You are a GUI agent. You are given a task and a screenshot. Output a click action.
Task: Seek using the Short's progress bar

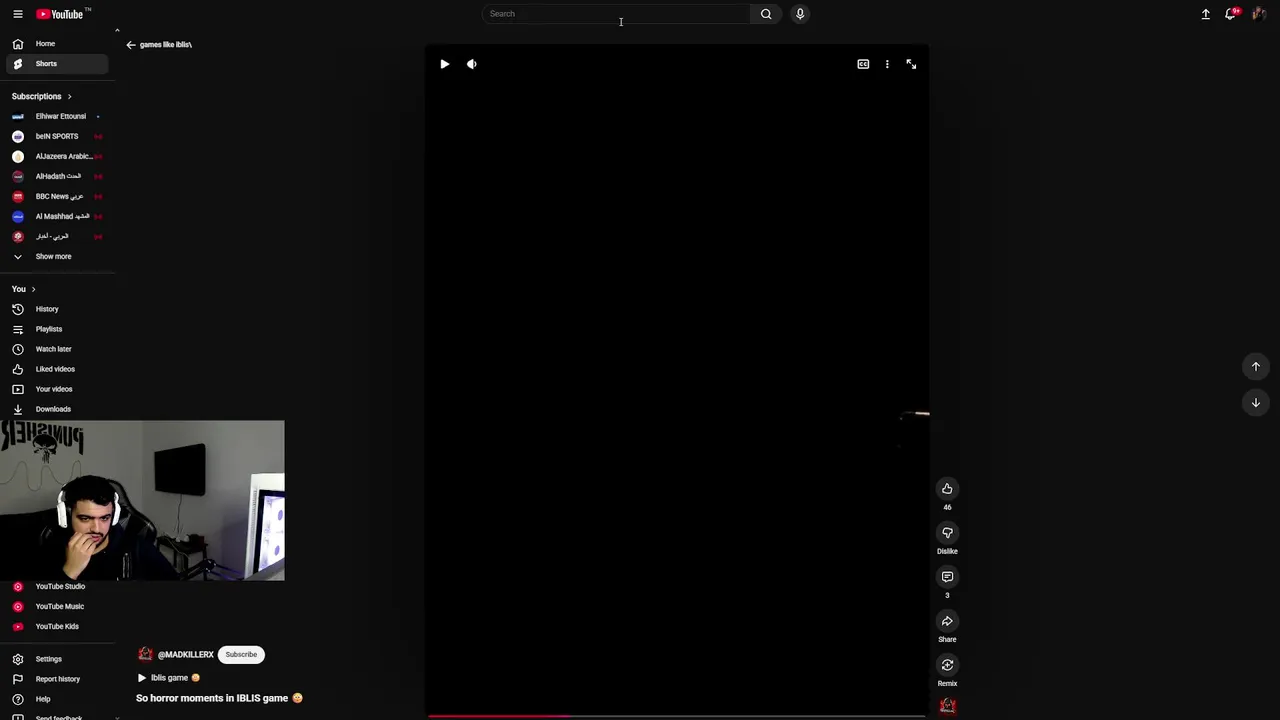coord(677,716)
